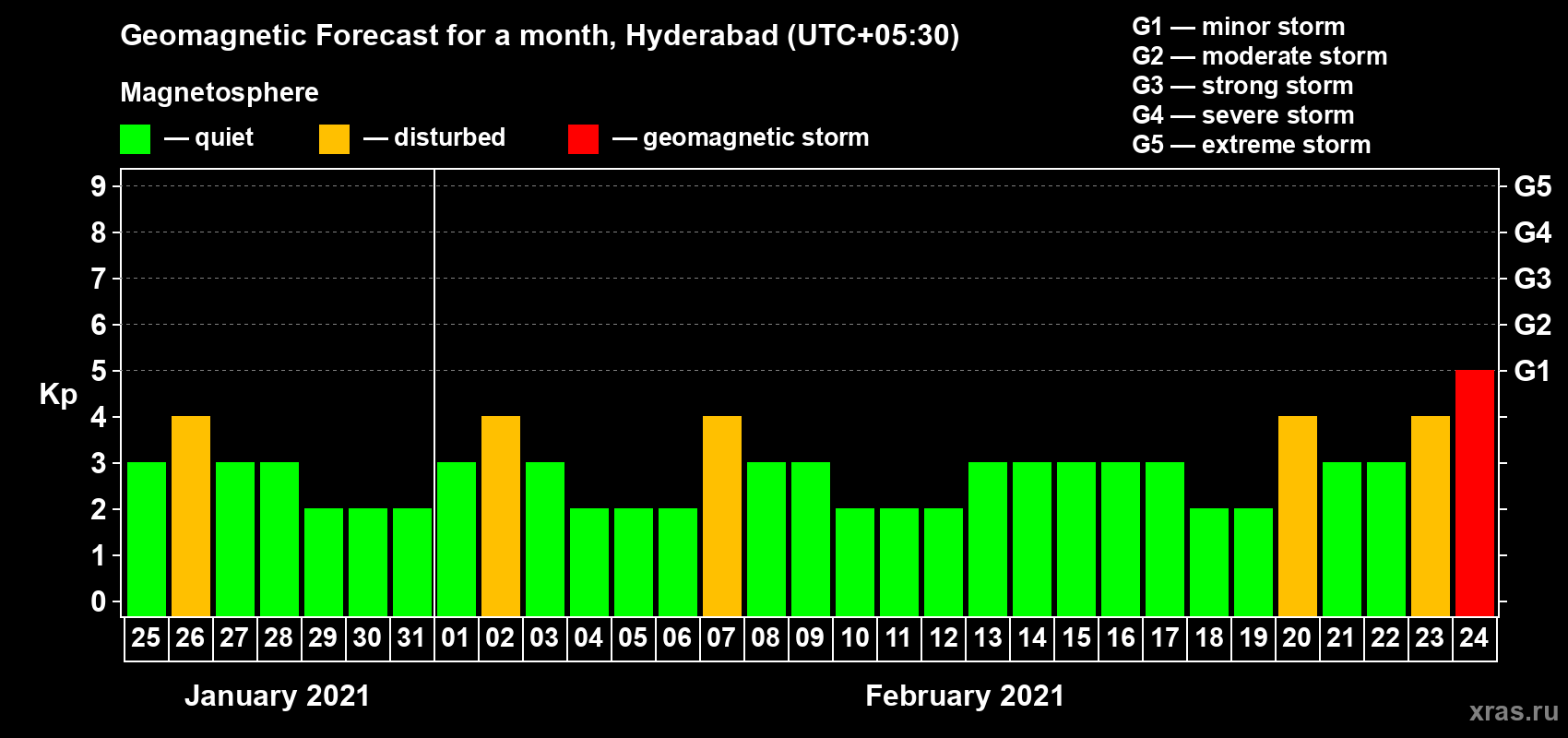This screenshot has height=738, width=1568.
Task: Select the orange bar for February 07
Action: tap(722, 516)
